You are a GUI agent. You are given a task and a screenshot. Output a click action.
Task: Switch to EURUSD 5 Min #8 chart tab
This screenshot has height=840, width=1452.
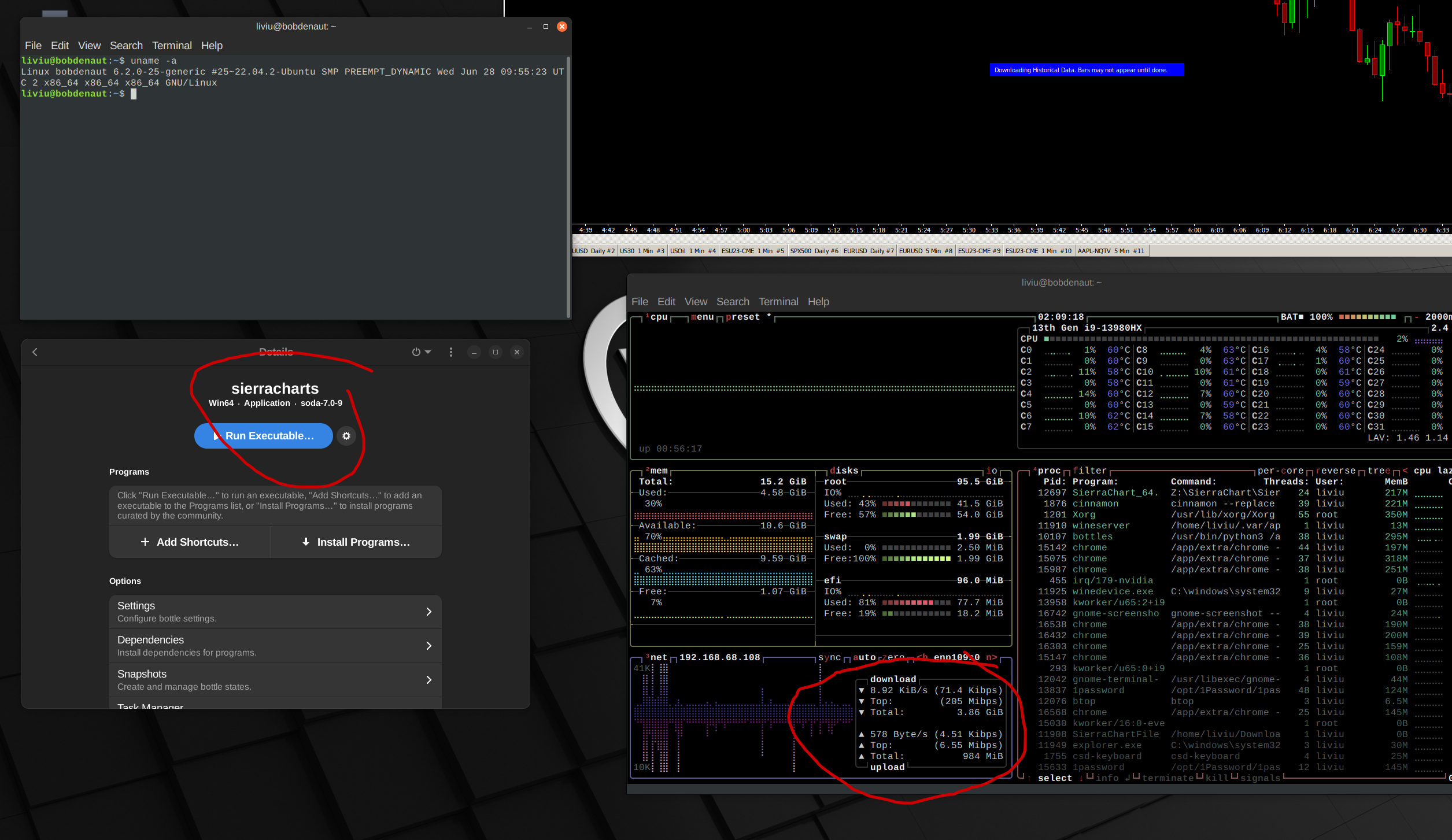point(926,251)
